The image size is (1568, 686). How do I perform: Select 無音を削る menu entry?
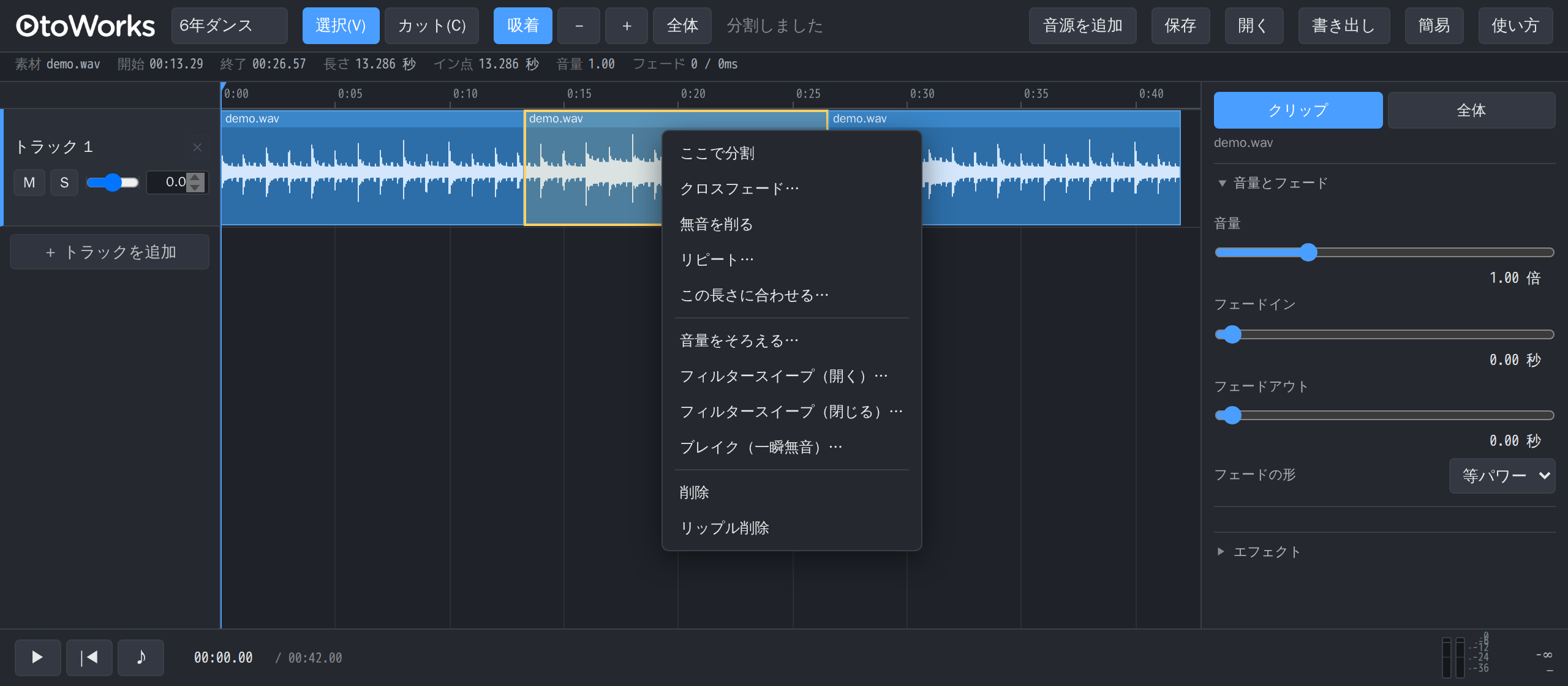[791, 224]
